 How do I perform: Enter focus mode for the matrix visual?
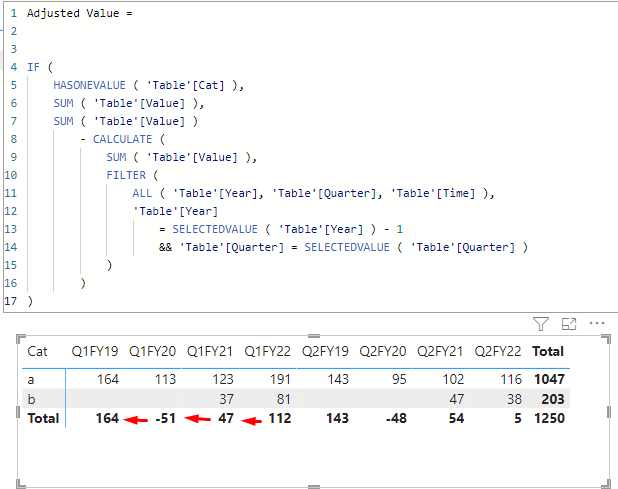[x=569, y=324]
